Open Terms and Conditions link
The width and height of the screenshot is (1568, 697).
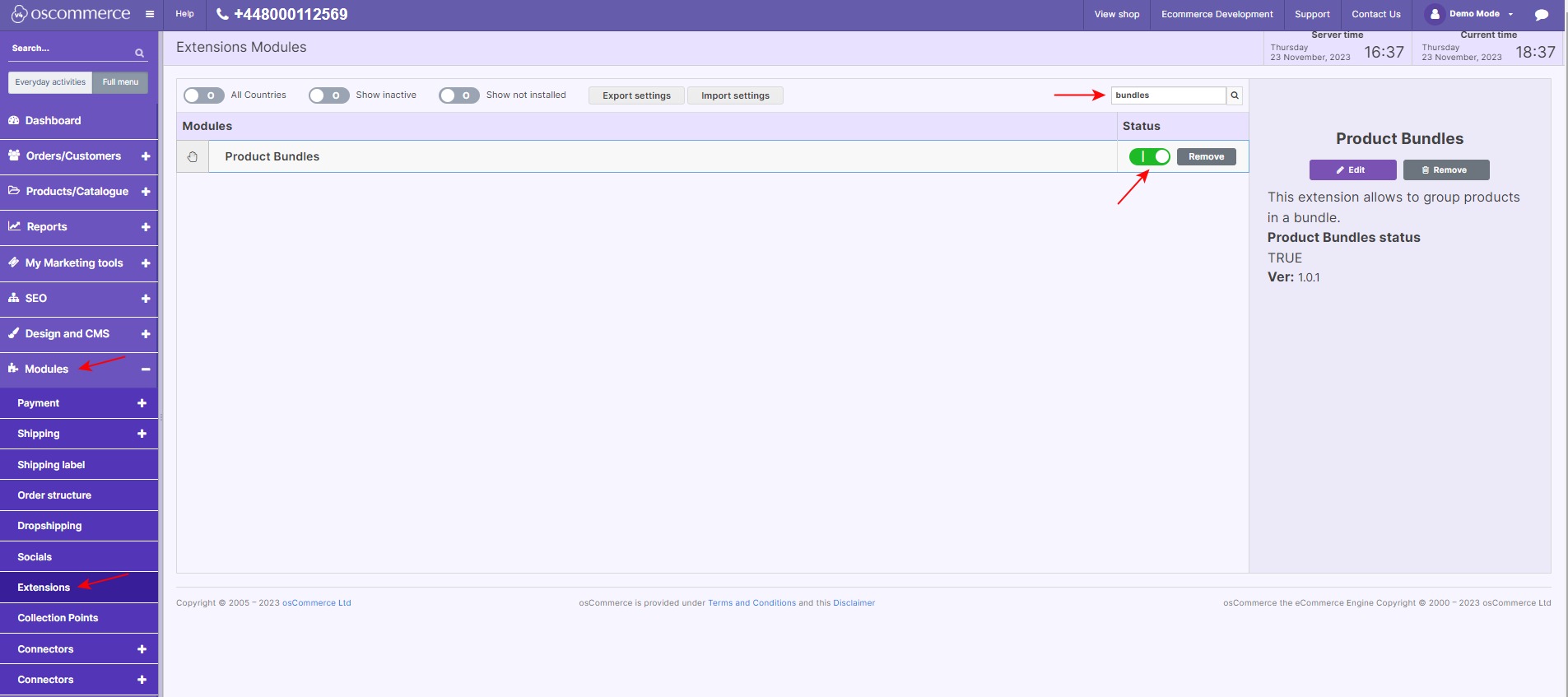(x=751, y=603)
